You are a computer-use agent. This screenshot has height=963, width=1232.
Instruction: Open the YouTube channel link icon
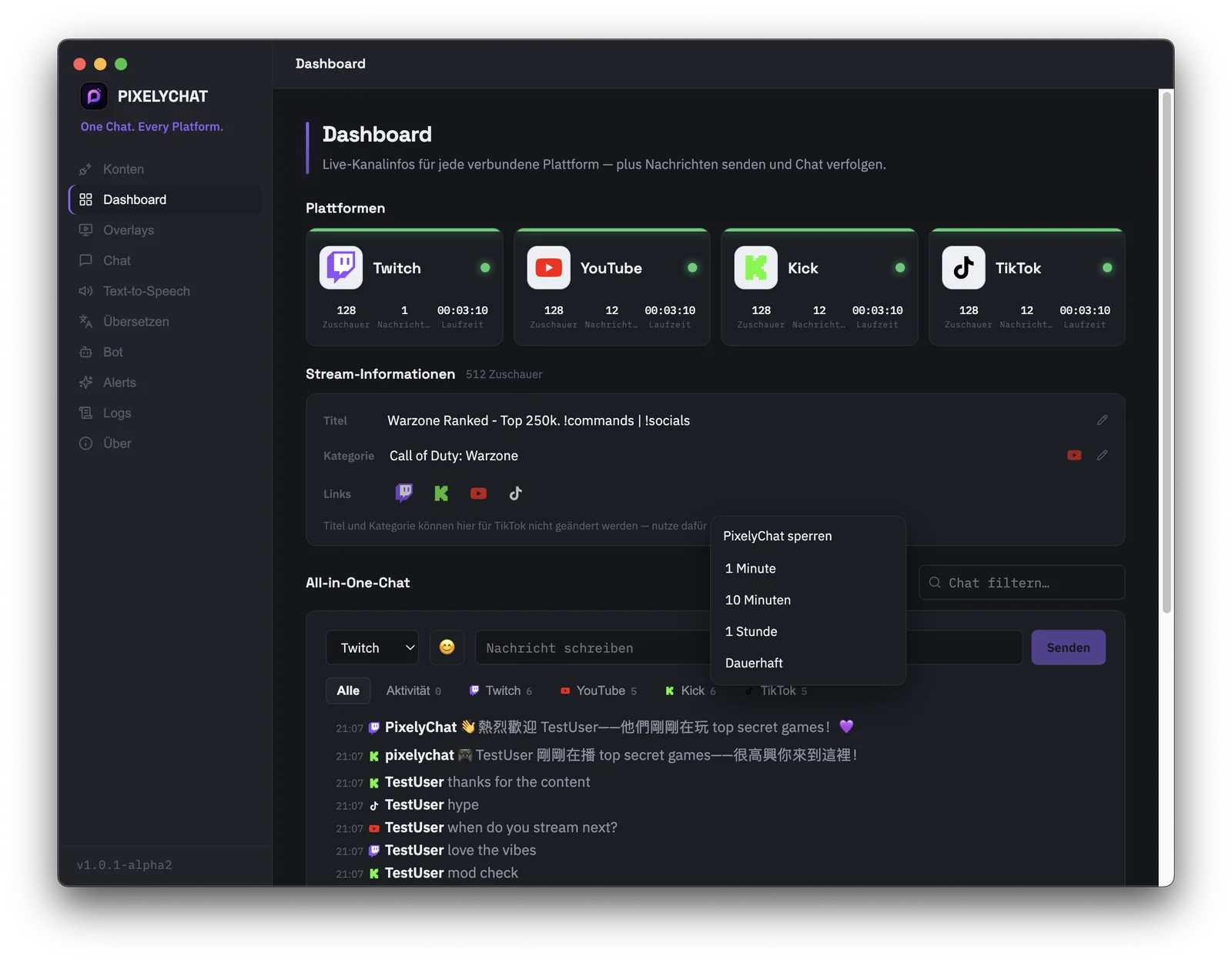click(478, 493)
